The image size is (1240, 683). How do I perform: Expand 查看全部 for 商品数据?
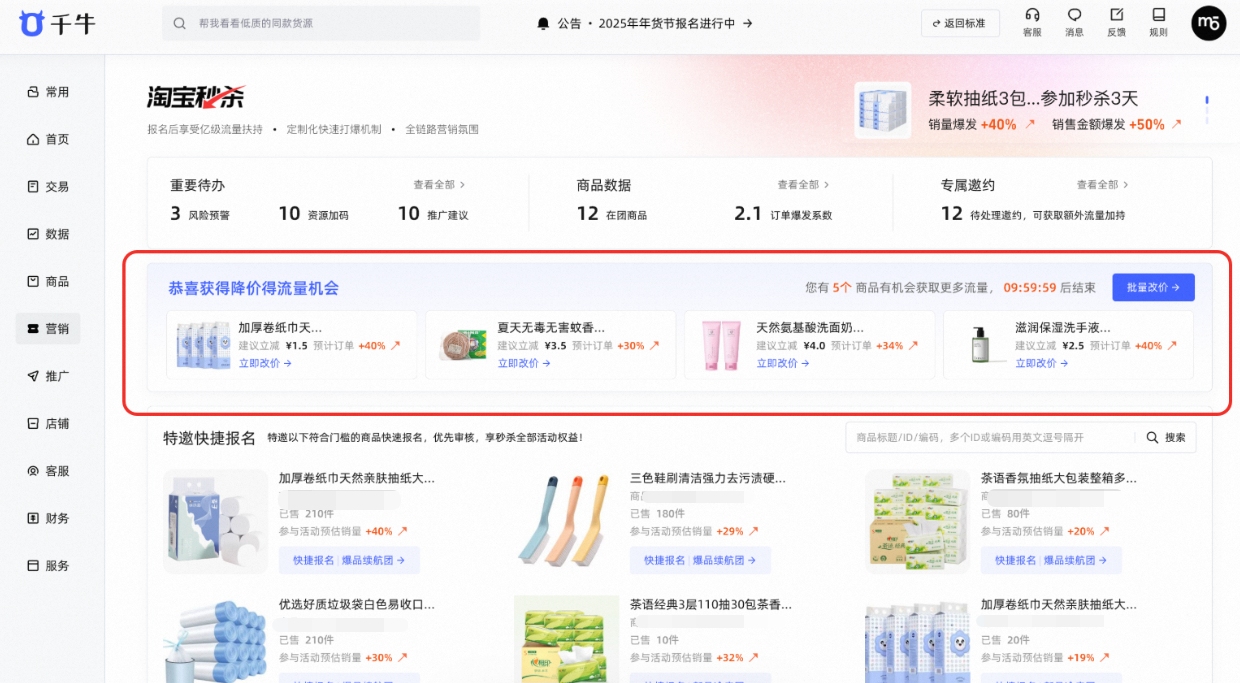(x=803, y=185)
